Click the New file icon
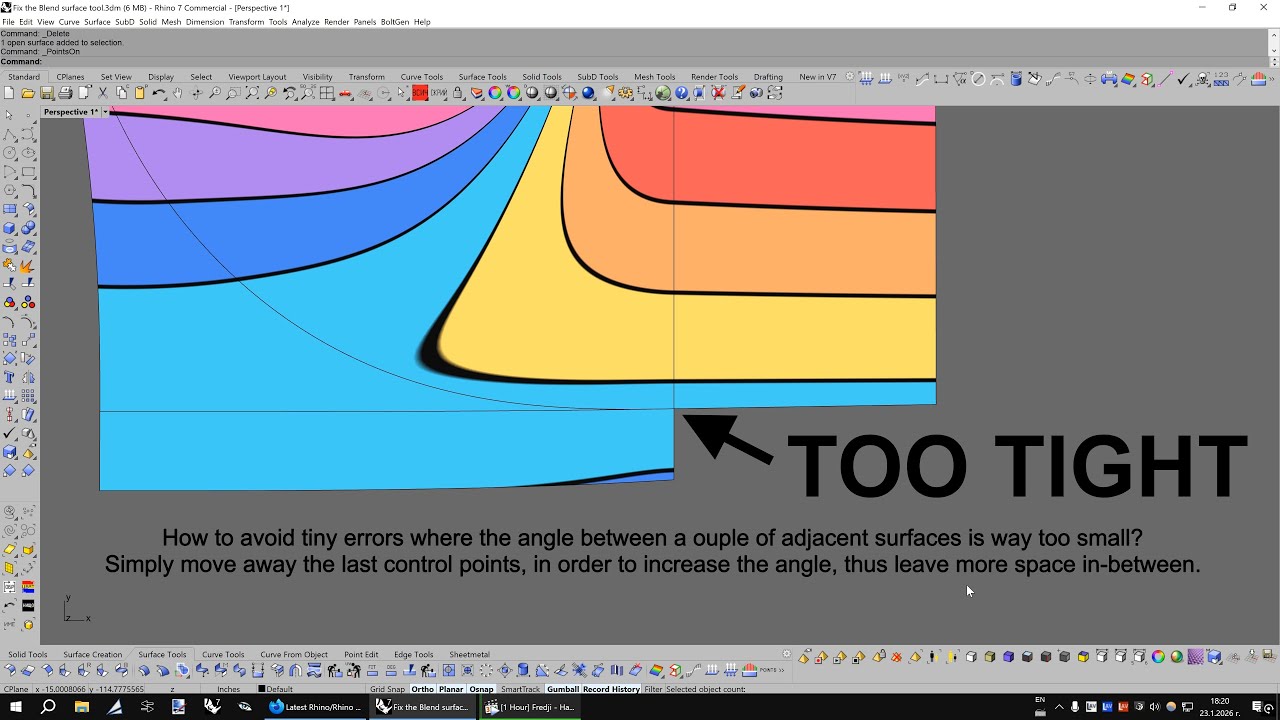1280x720 pixels. (8, 93)
